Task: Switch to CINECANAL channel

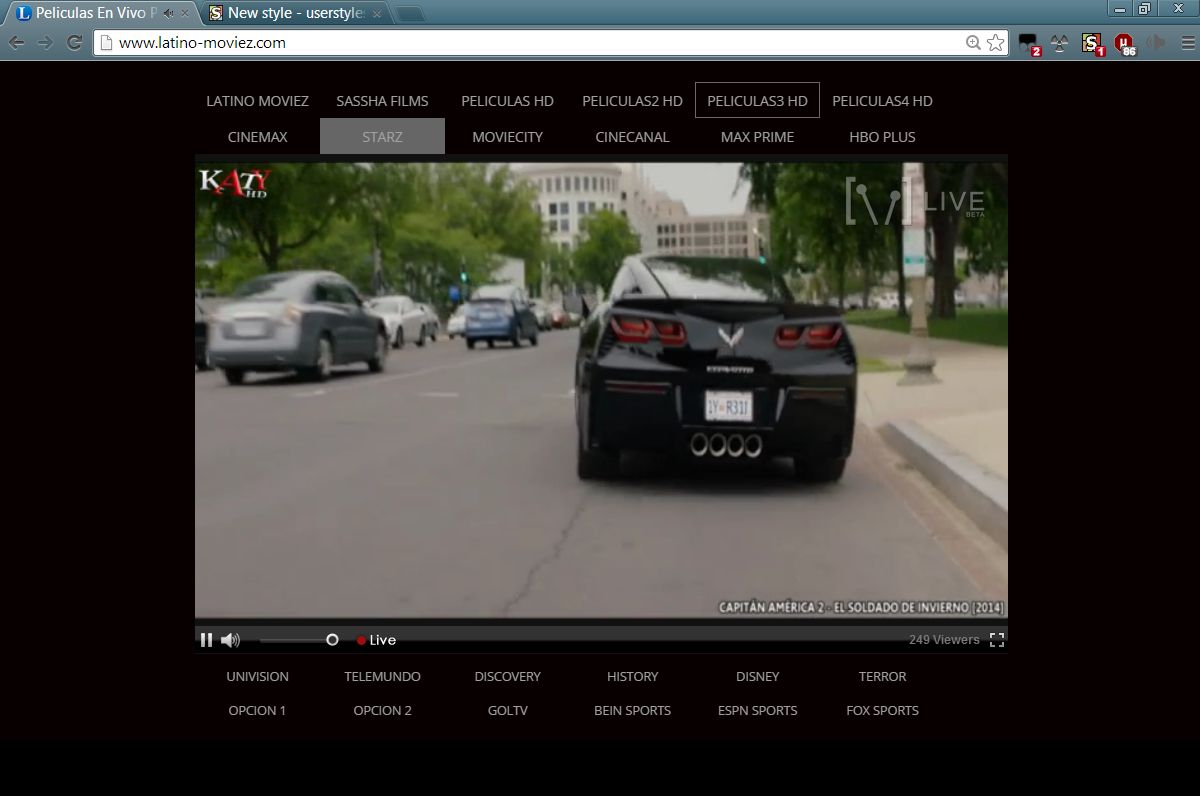Action: point(632,137)
